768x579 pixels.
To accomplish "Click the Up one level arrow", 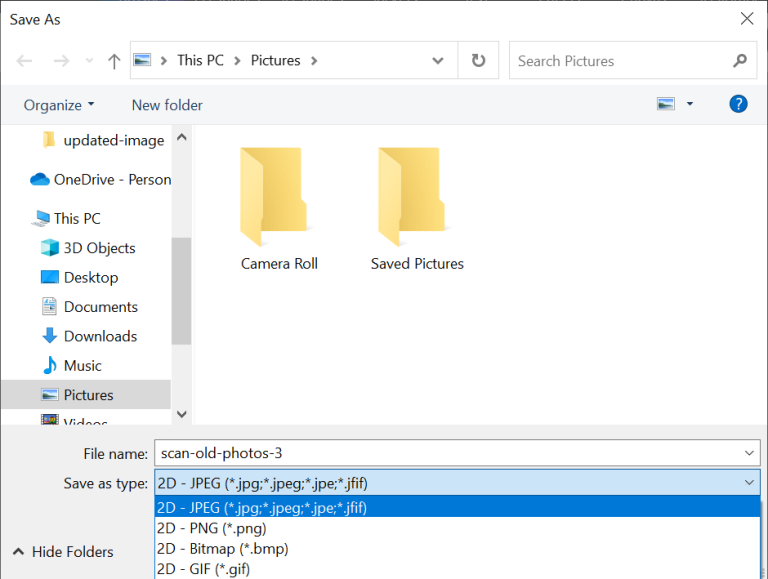I will (x=114, y=61).
